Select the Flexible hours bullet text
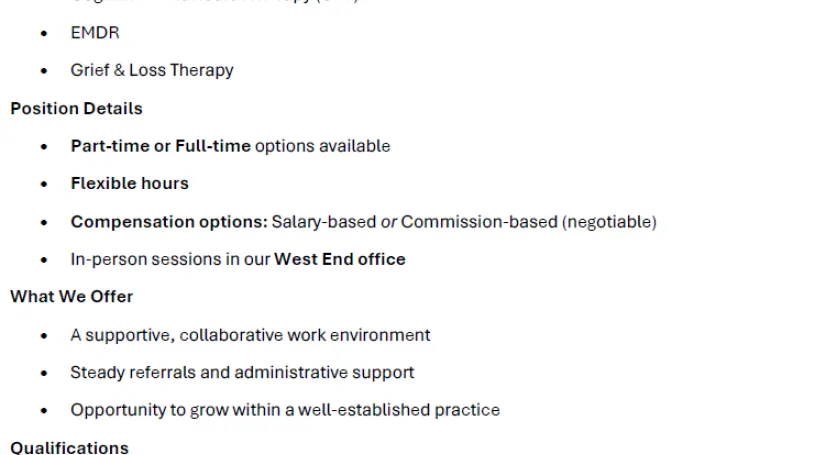This screenshot has width=815, height=455. pos(129,183)
